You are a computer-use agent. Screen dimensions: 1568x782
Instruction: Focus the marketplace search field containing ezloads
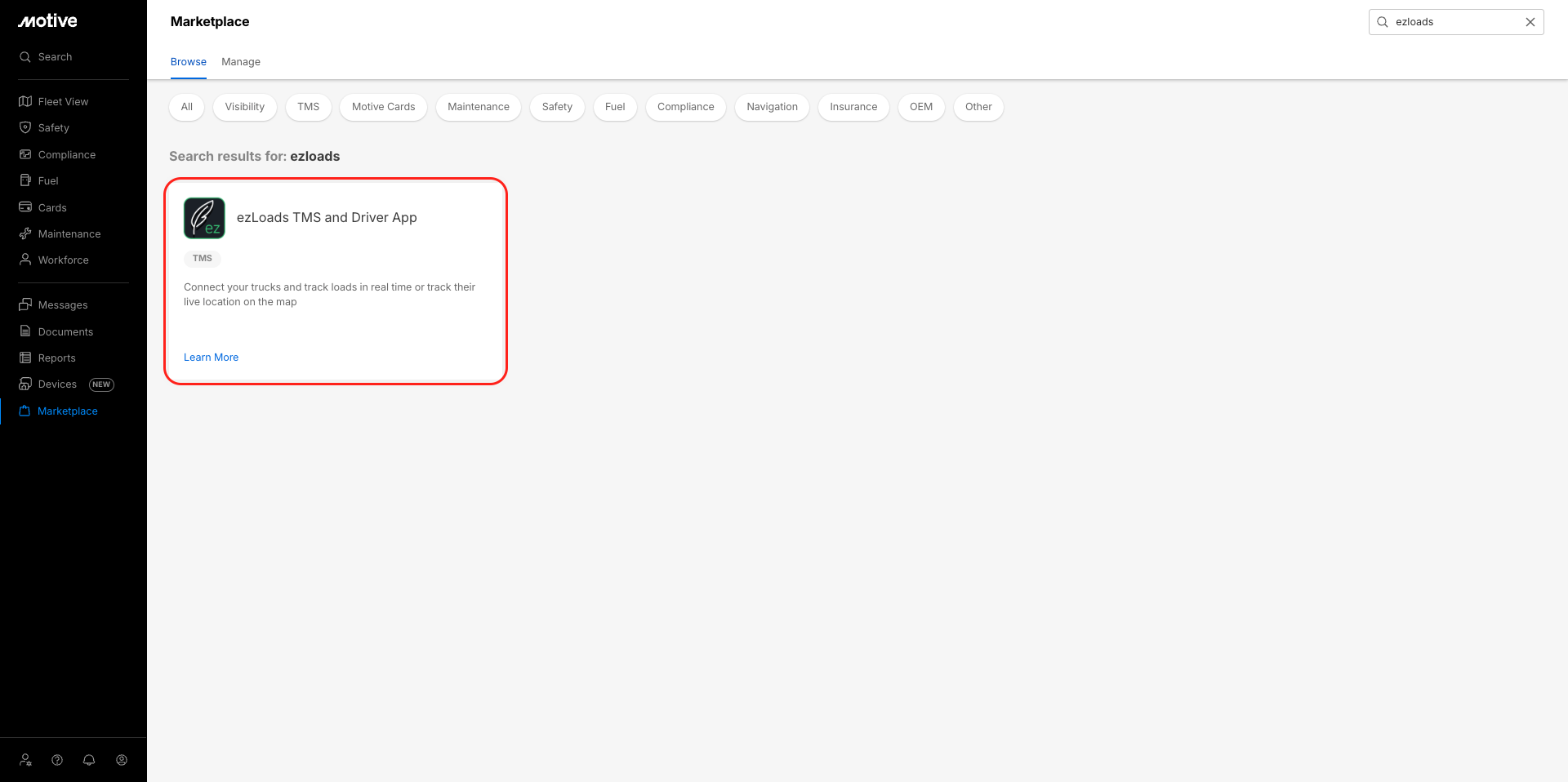point(1455,22)
